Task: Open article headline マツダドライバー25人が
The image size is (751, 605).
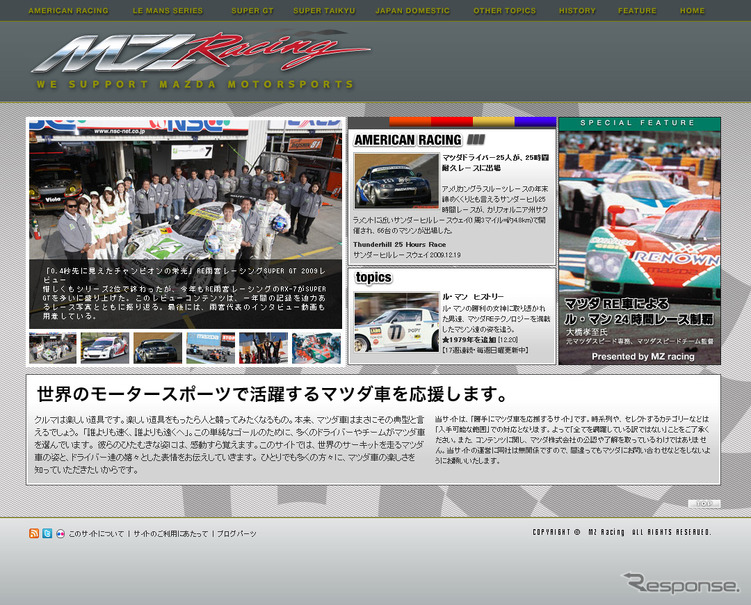Action: [x=495, y=162]
